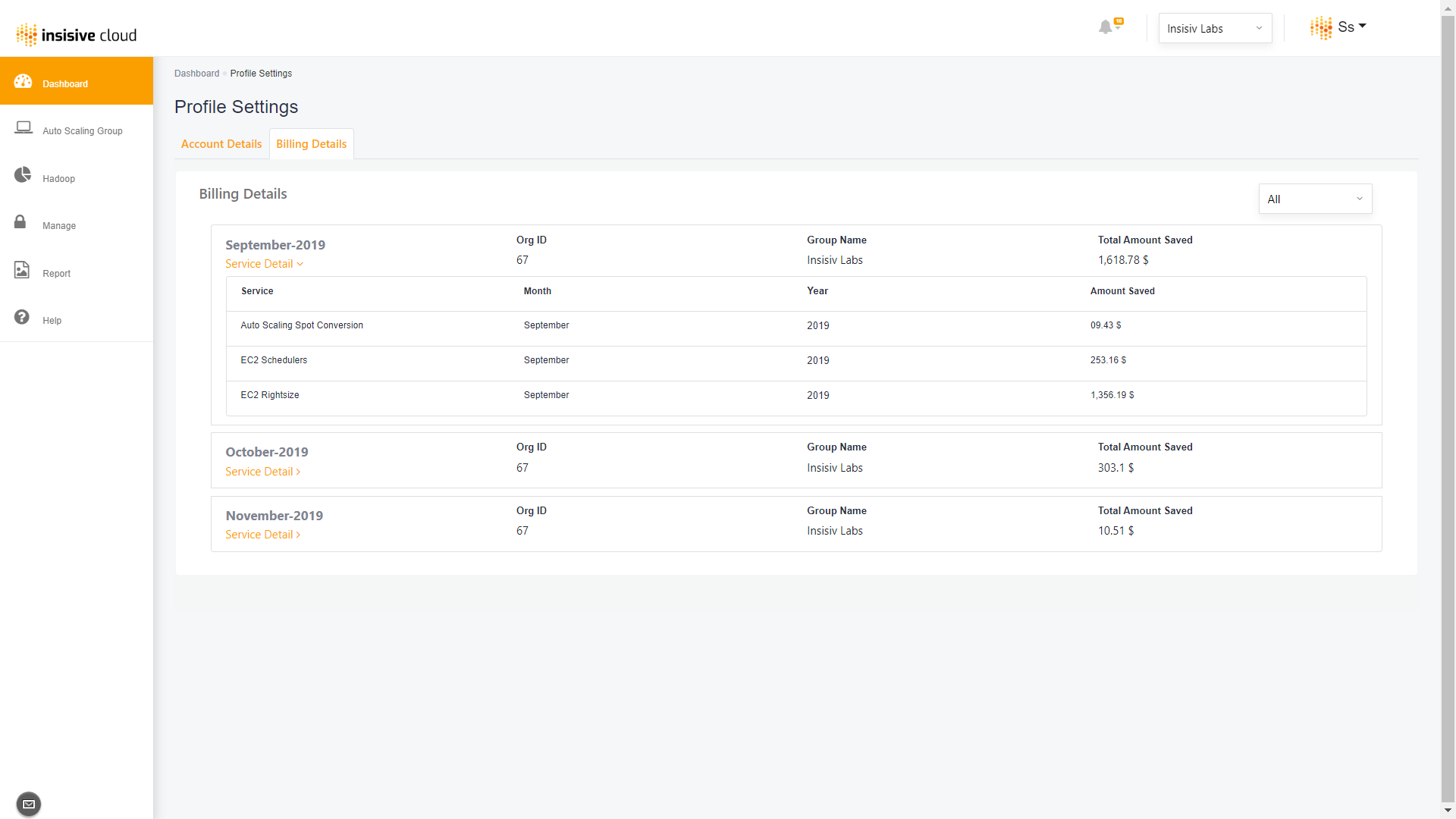1456x819 pixels.
Task: Click the insisive cloud logo
Action: tap(77, 35)
